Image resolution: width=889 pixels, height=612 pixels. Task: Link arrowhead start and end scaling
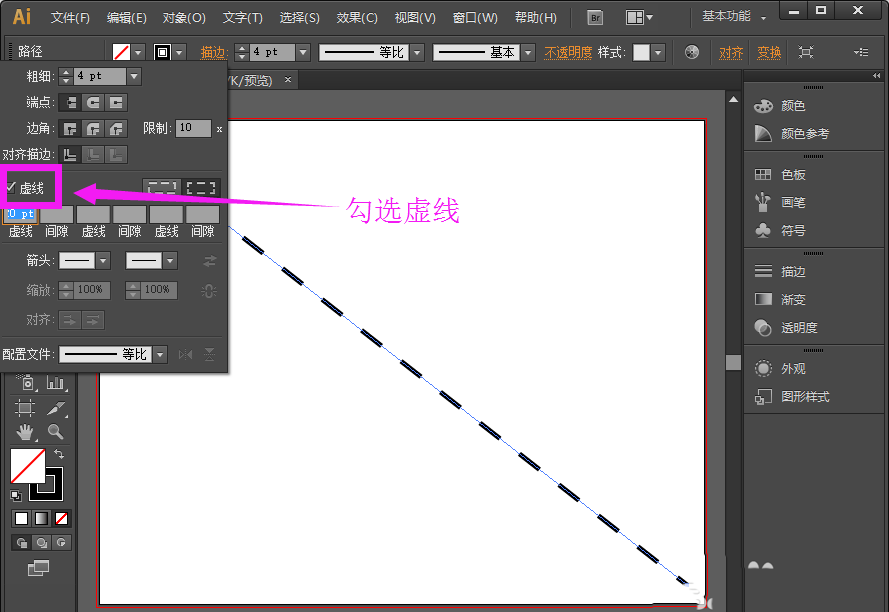[x=209, y=290]
